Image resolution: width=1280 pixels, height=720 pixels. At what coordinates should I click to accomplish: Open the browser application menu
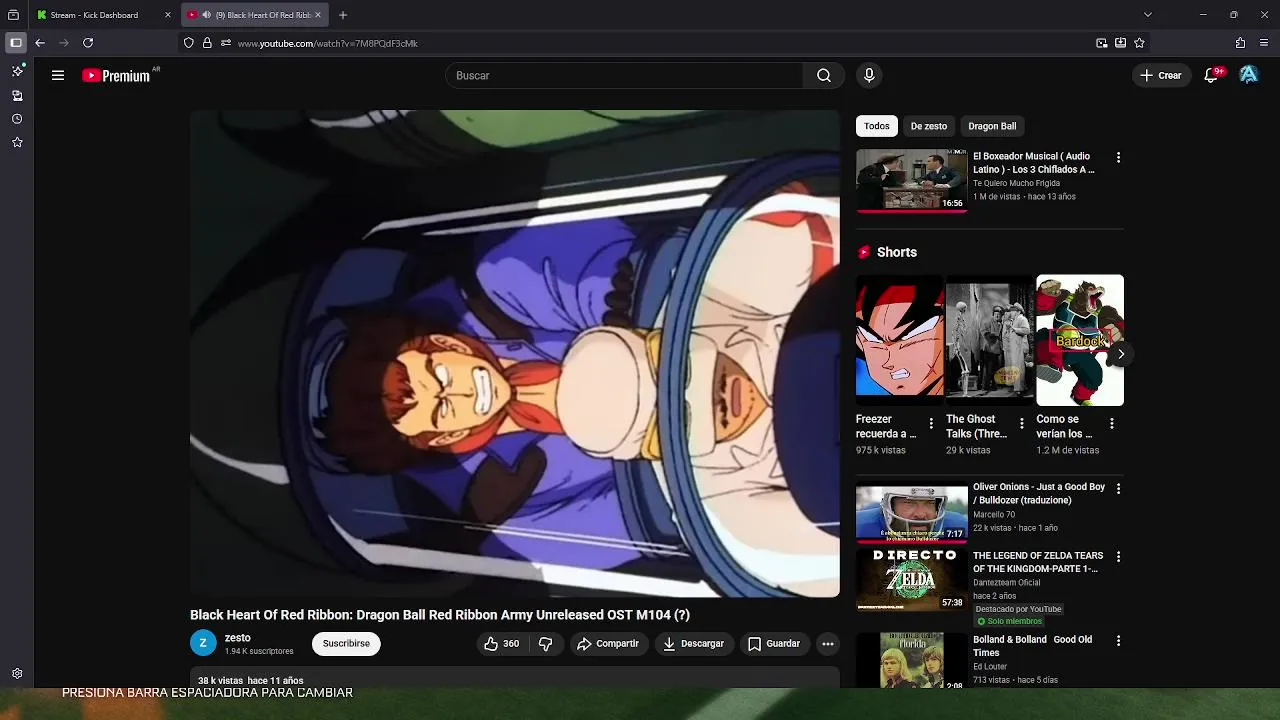coord(1265,43)
